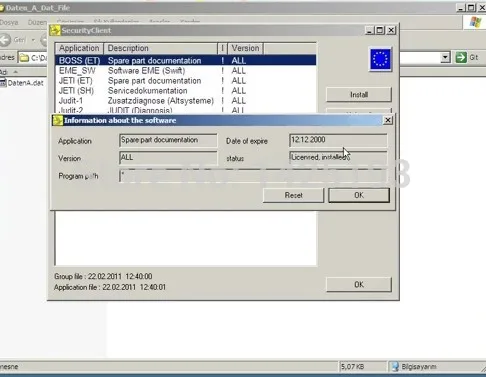This screenshot has height=377, width=486.
Task: Click the Windows logo icon in Explorer
Action: click(x=475, y=22)
